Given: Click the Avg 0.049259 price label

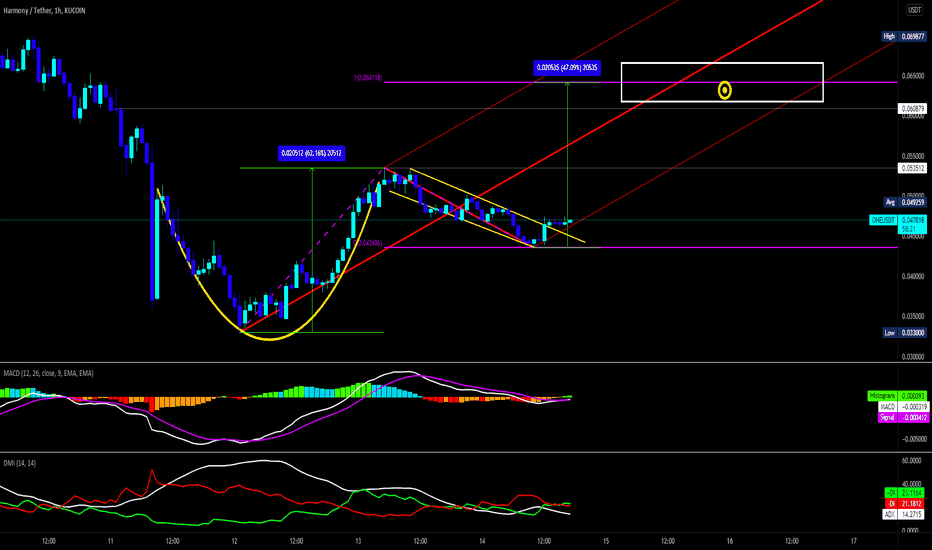Looking at the screenshot, I should [905, 202].
